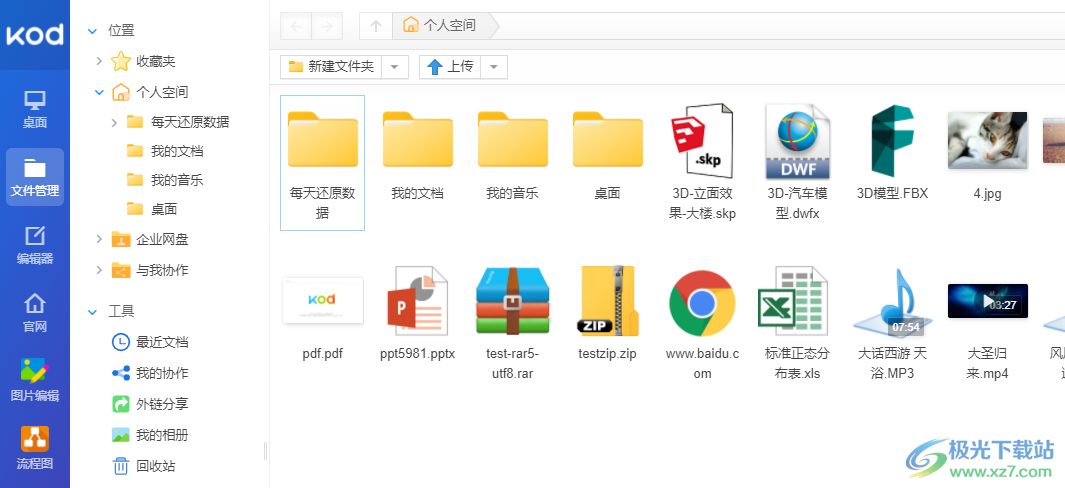The height and width of the screenshot is (488, 1065).
Task: Collapse the 个人空间 tree node
Action: [99, 92]
